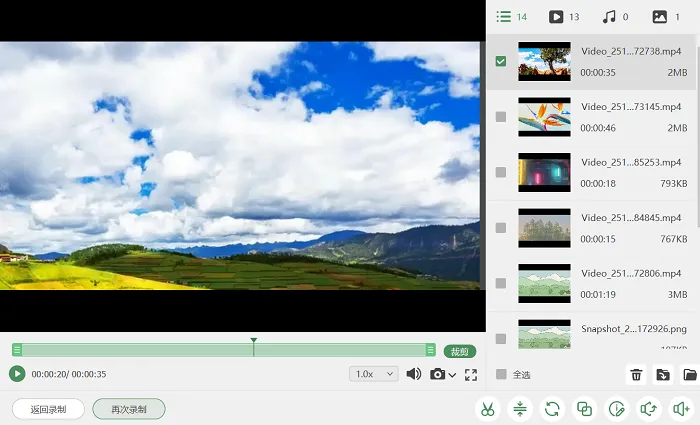
Task: Check the Video_251...73145.mp4 checkbox
Action: tap(501, 117)
